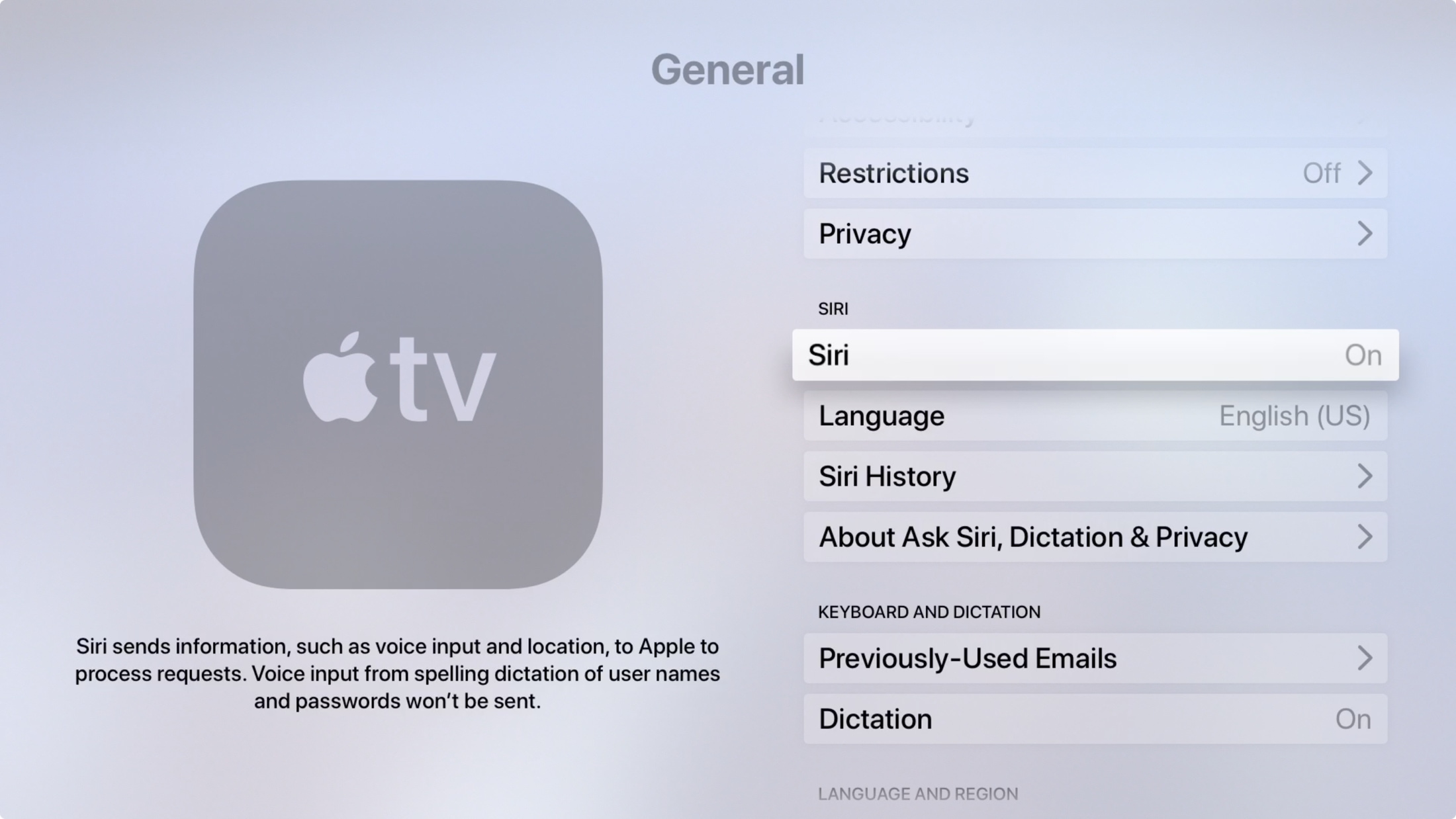Scroll up to Accessibility setting
Screen dimensions: 1456x819
[1096, 112]
